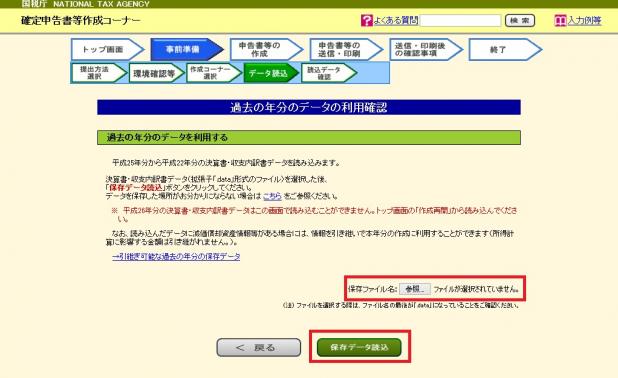Select the 終了 step arrow

coord(505,50)
